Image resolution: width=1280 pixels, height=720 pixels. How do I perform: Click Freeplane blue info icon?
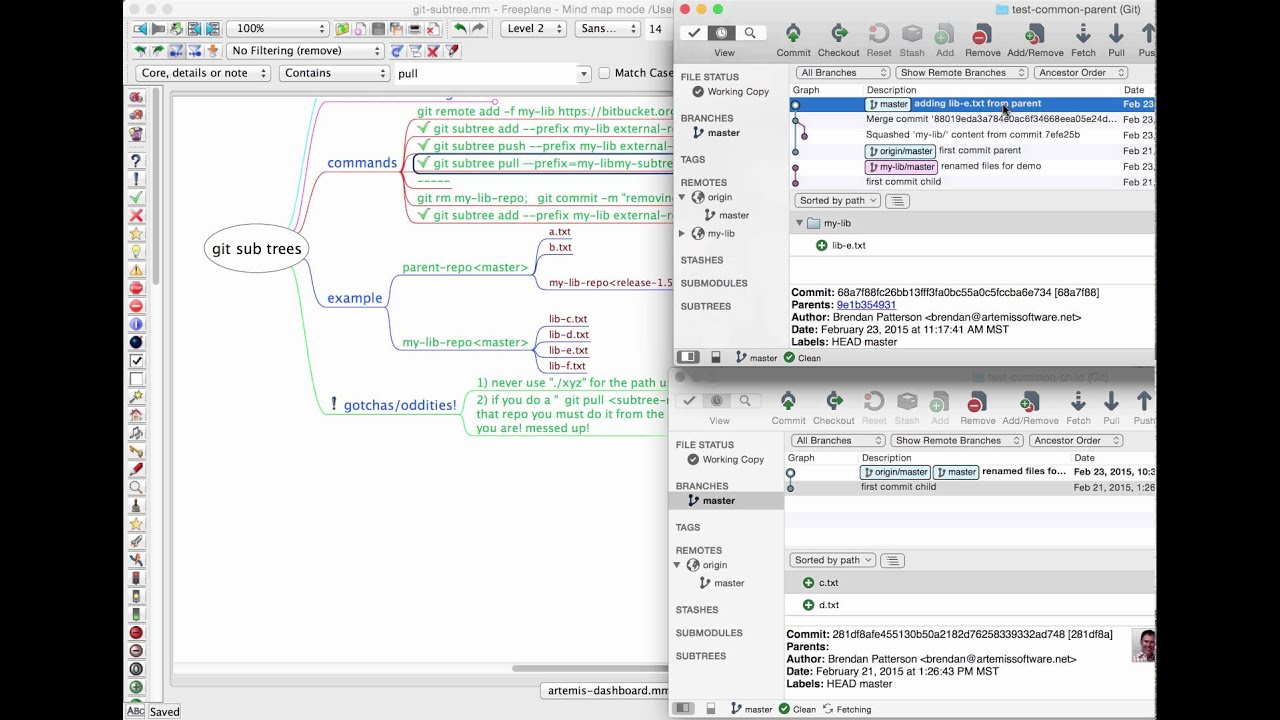click(136, 324)
